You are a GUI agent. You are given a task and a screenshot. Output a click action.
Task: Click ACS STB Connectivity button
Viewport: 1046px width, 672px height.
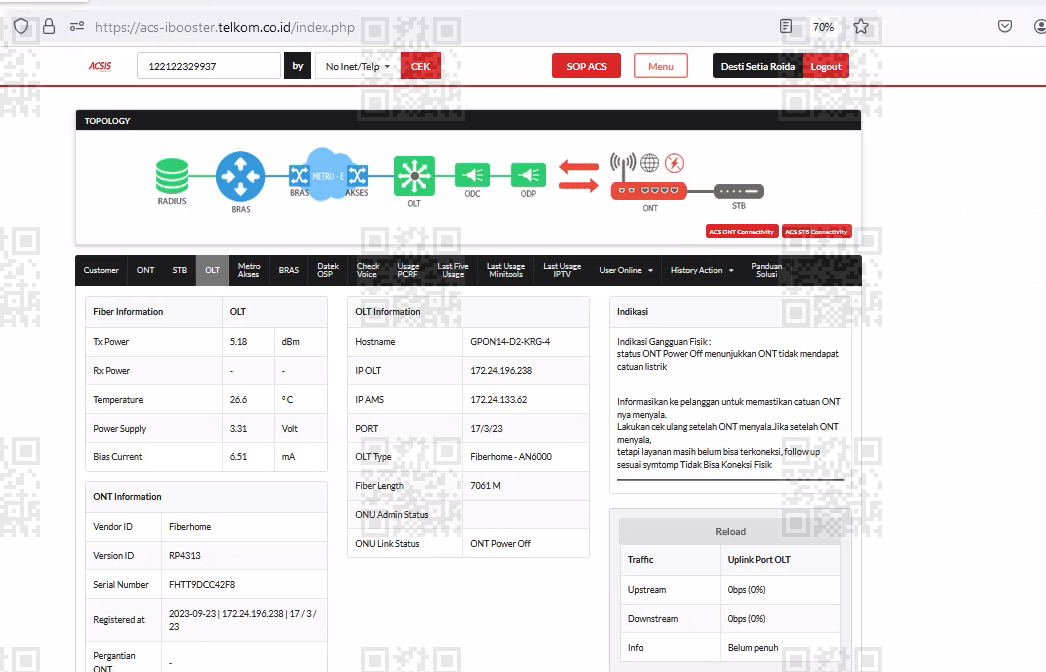pos(817,232)
